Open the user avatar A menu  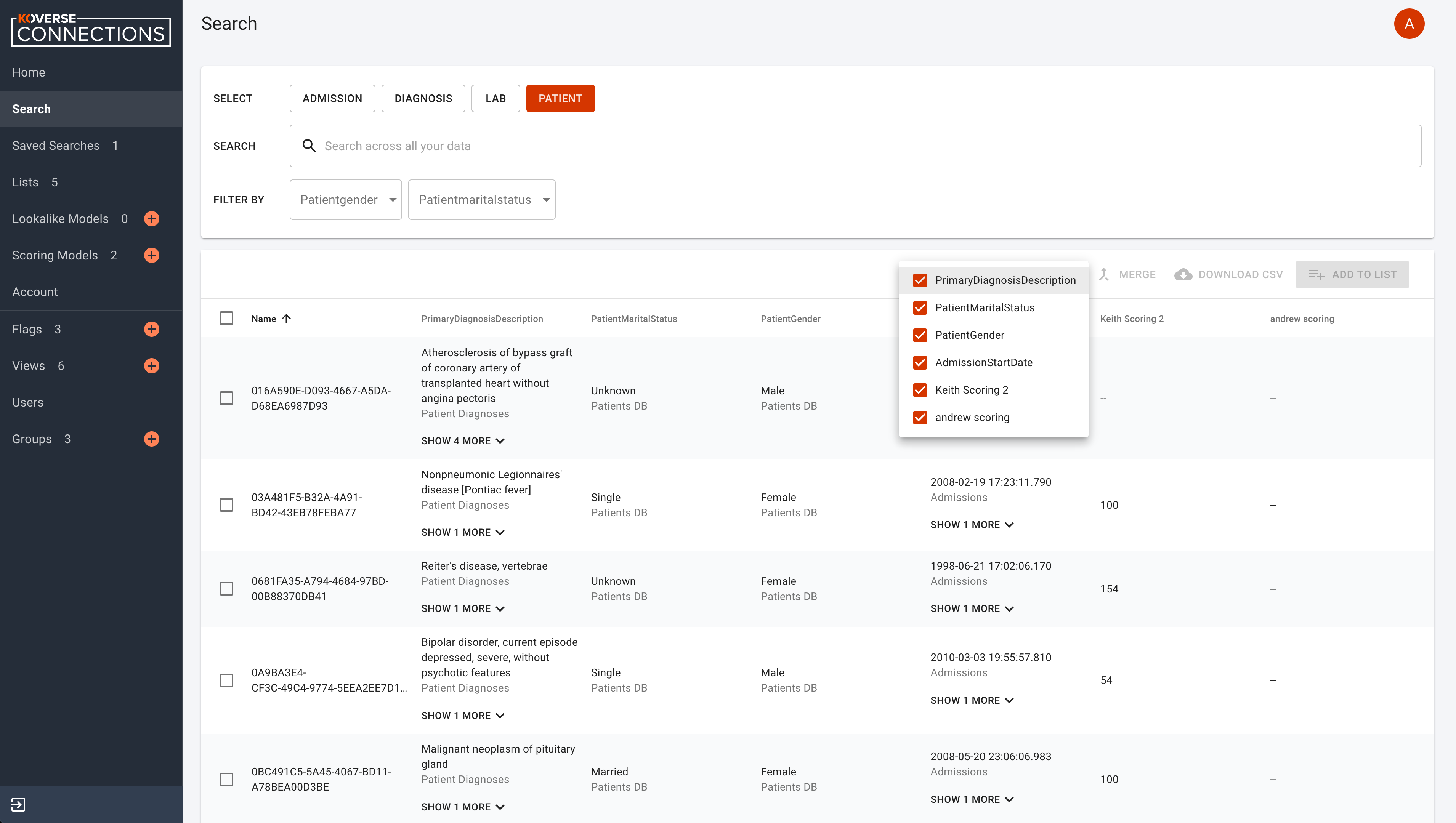click(x=1409, y=24)
